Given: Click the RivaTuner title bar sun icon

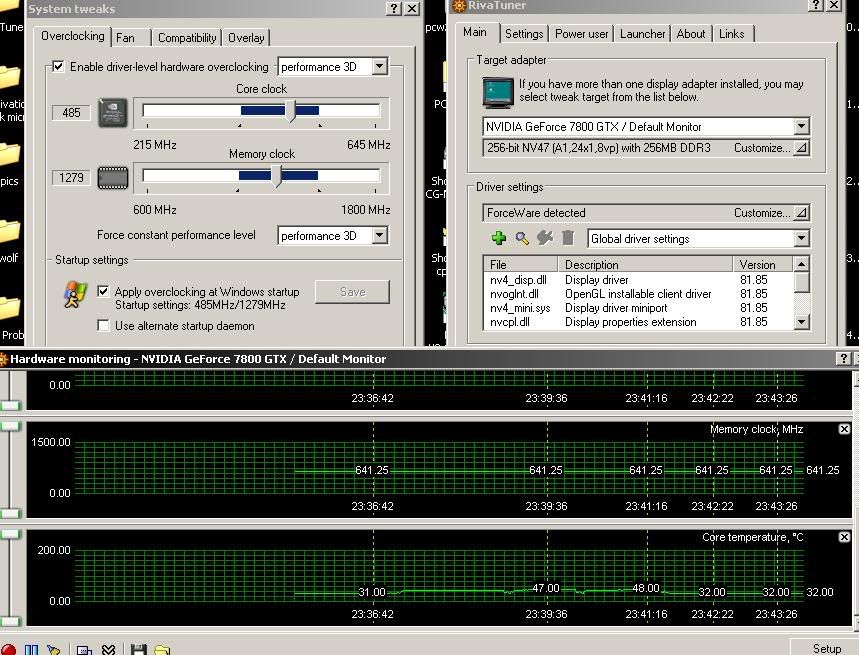Looking at the screenshot, I should pyautogui.click(x=459, y=6).
